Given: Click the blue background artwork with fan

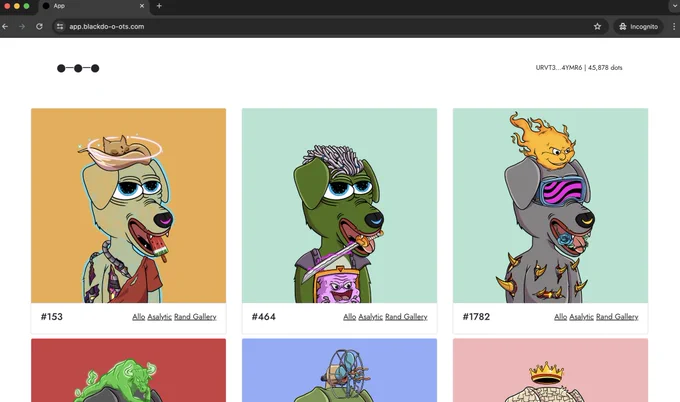Looking at the screenshot, I should pos(339,370).
